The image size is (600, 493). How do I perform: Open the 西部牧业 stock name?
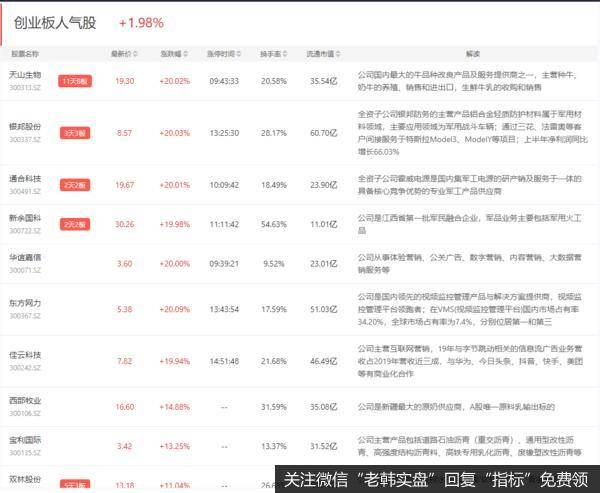(25, 401)
